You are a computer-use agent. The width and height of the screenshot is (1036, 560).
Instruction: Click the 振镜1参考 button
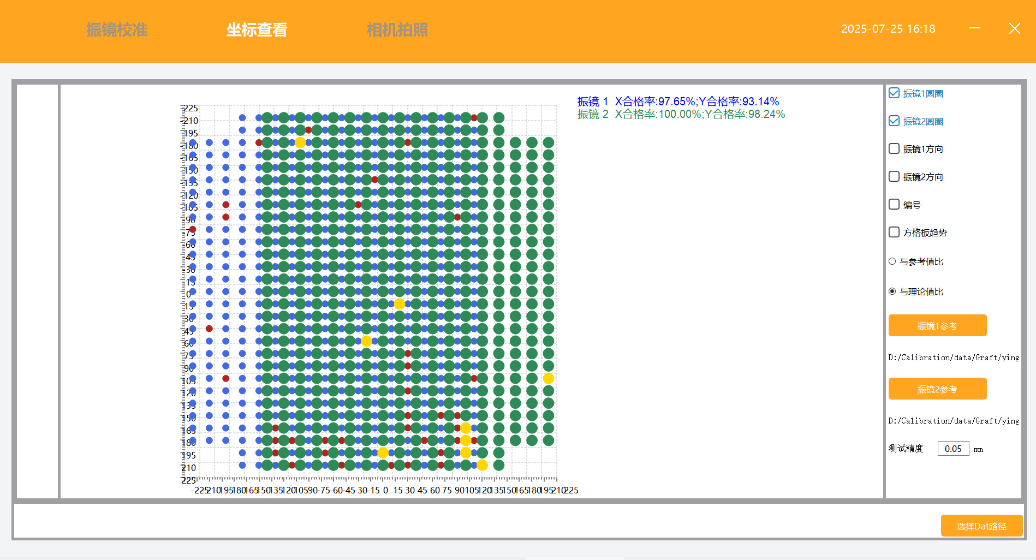point(937,326)
